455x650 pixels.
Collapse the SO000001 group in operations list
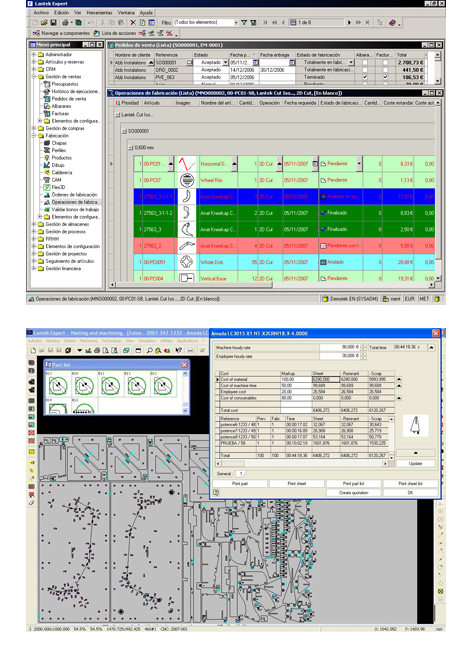click(x=124, y=131)
